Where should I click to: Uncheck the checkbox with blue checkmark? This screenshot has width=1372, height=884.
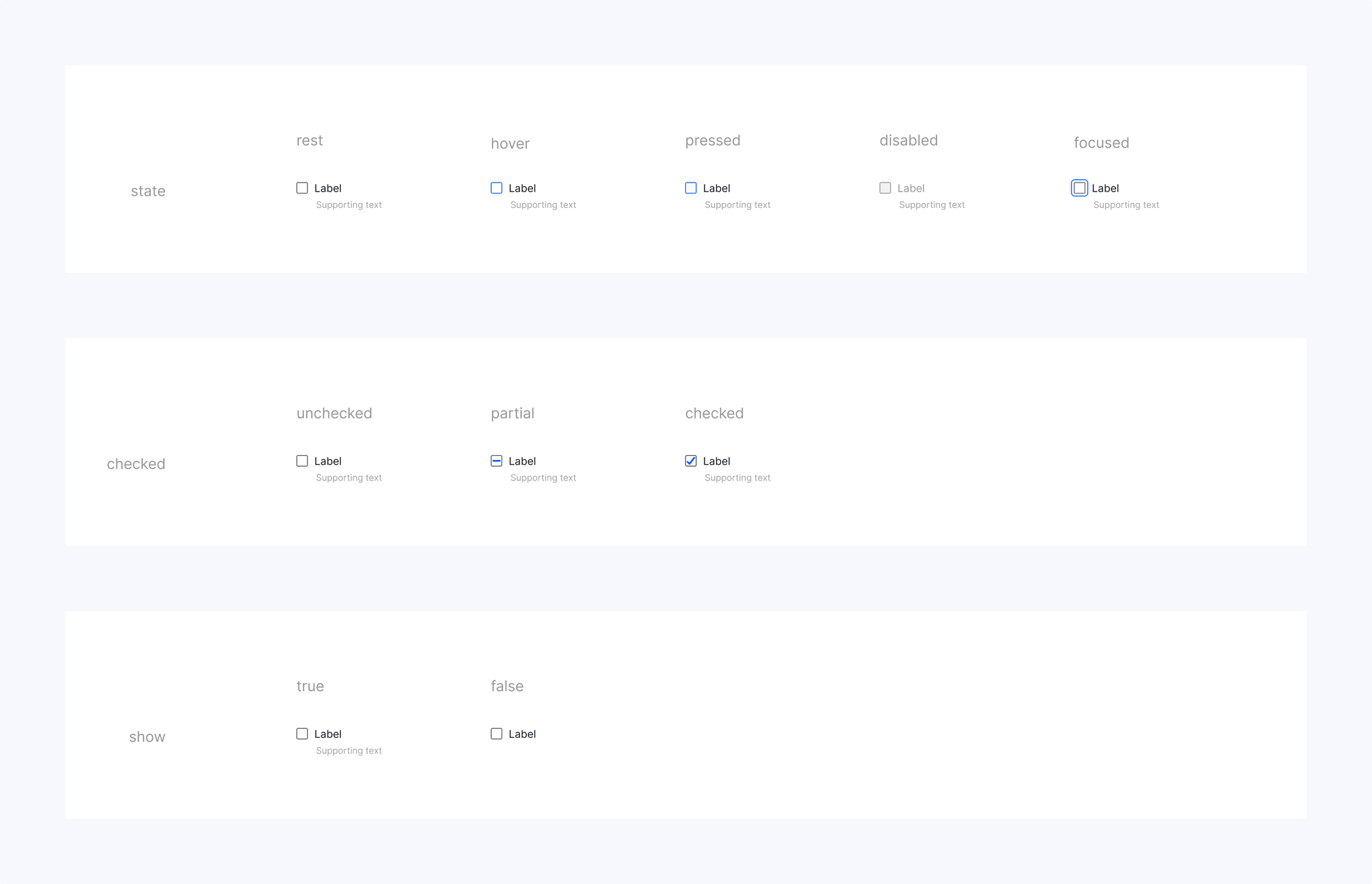click(x=691, y=461)
